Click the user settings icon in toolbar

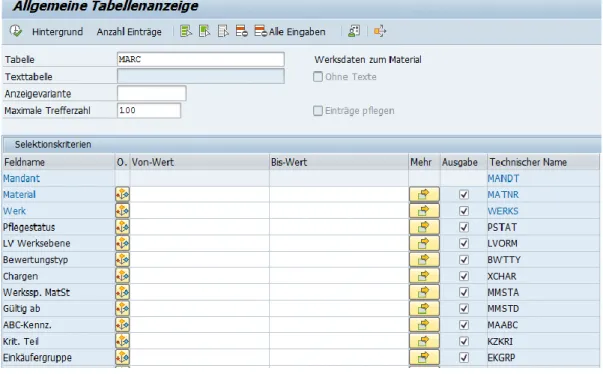pos(354,31)
